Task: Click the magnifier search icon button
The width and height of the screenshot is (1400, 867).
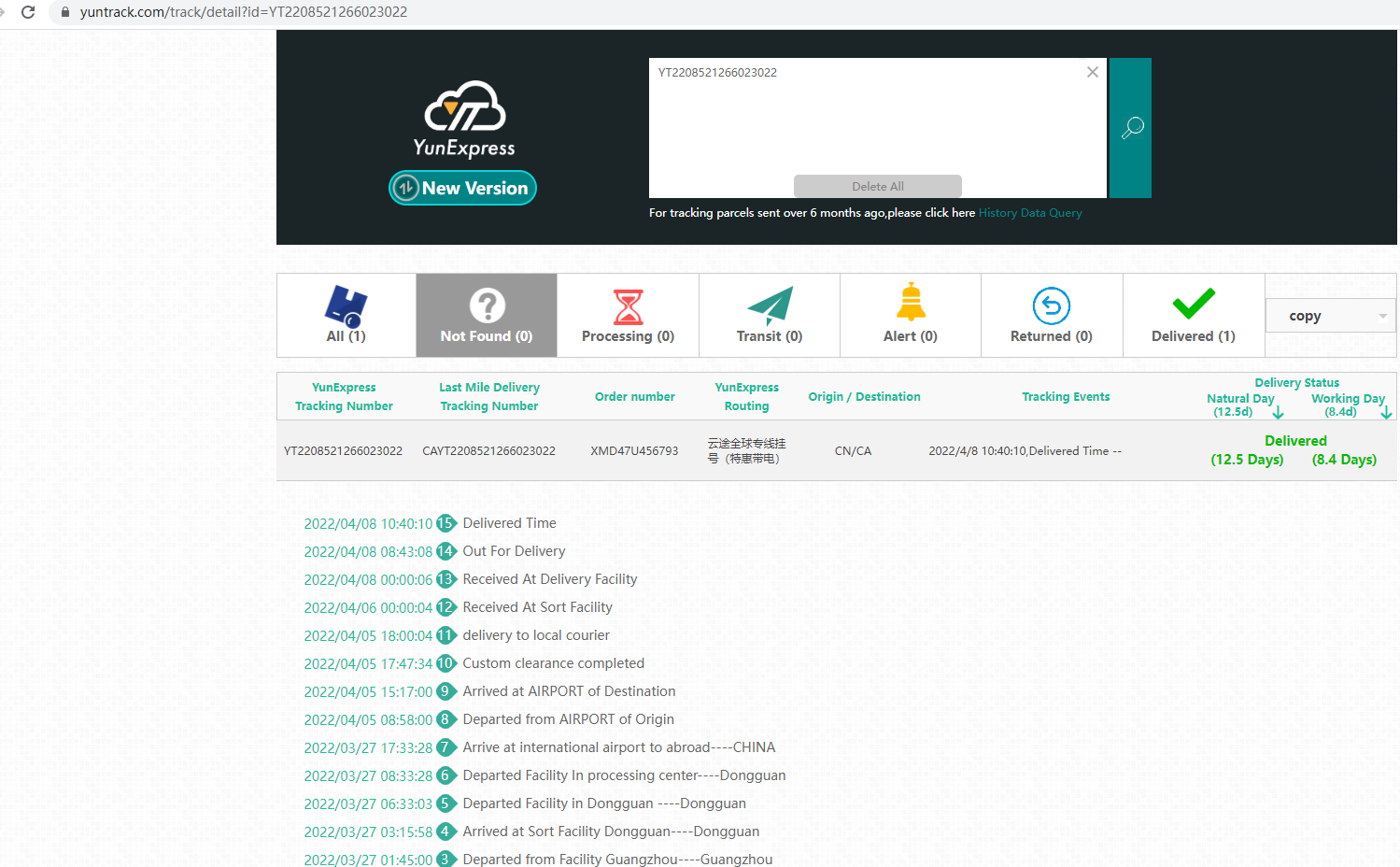Action: pos(1130,128)
